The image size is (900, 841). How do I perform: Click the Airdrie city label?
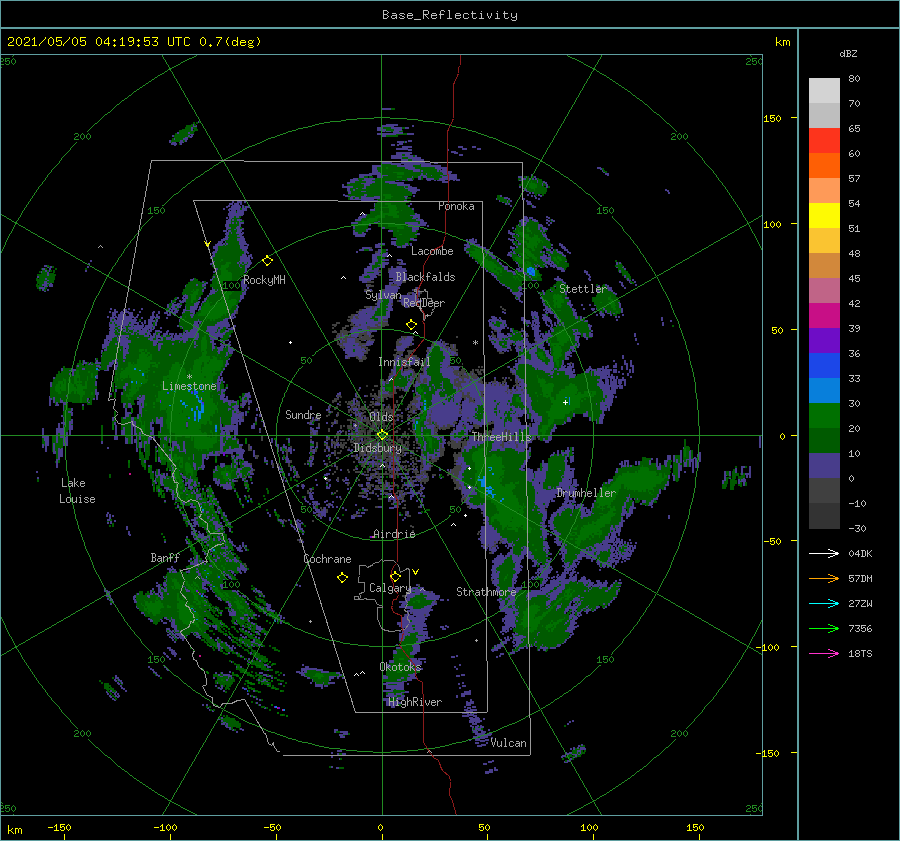pos(394,534)
